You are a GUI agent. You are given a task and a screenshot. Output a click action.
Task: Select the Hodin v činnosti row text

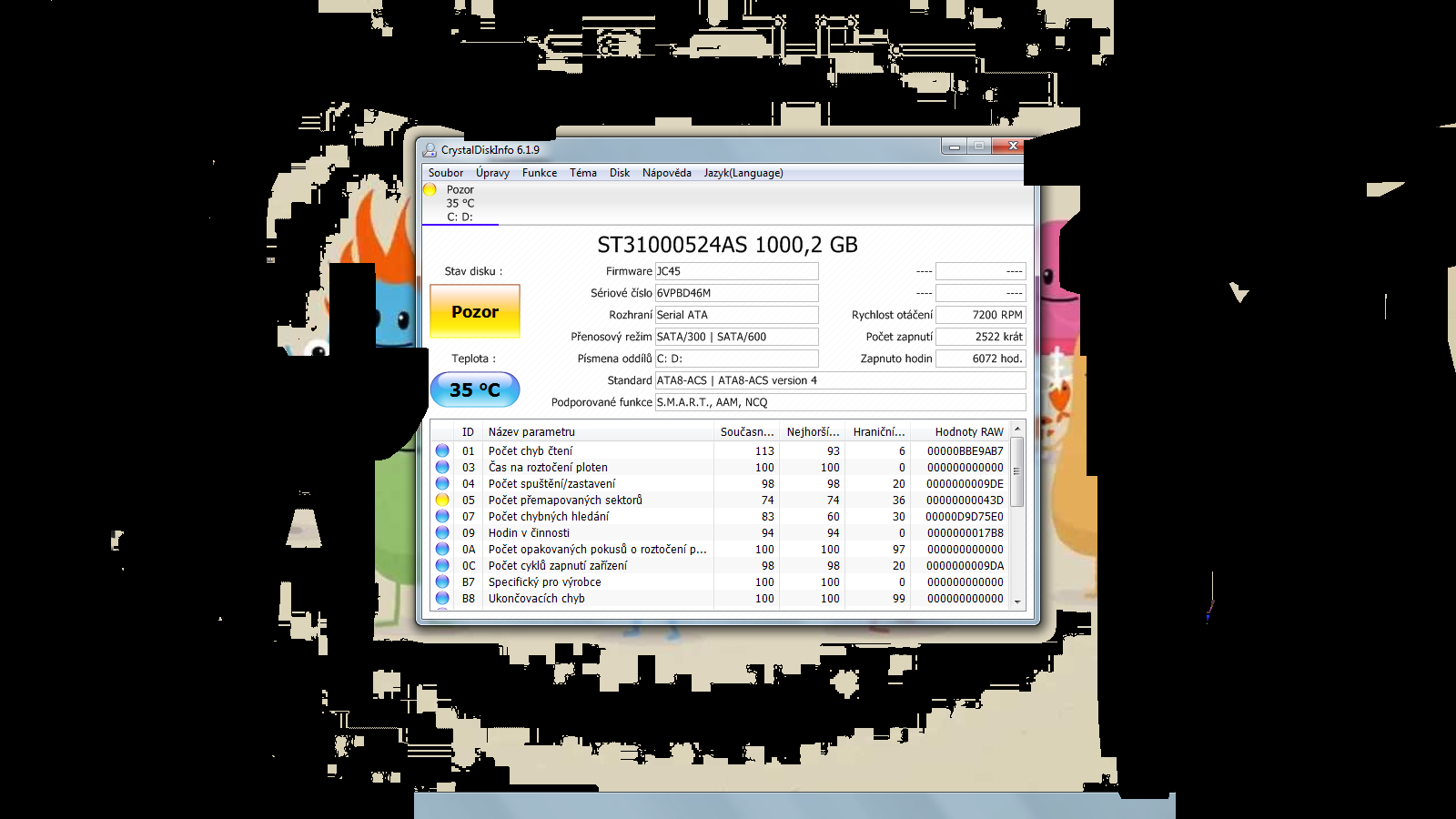[x=529, y=533]
